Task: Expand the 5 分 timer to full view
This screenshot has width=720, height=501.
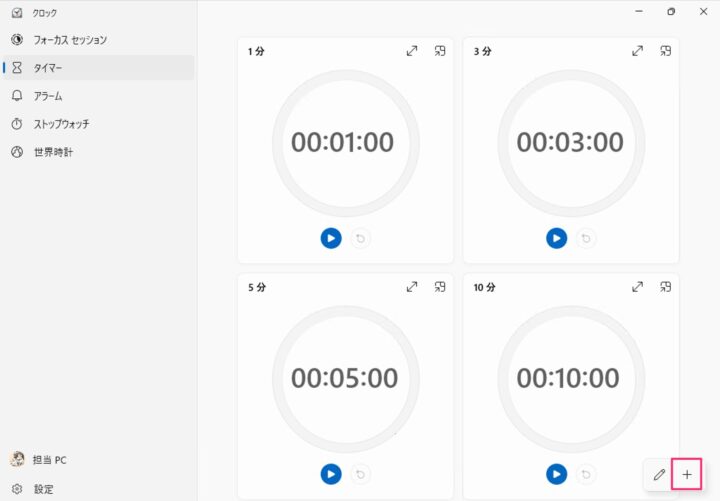Action: point(412,287)
